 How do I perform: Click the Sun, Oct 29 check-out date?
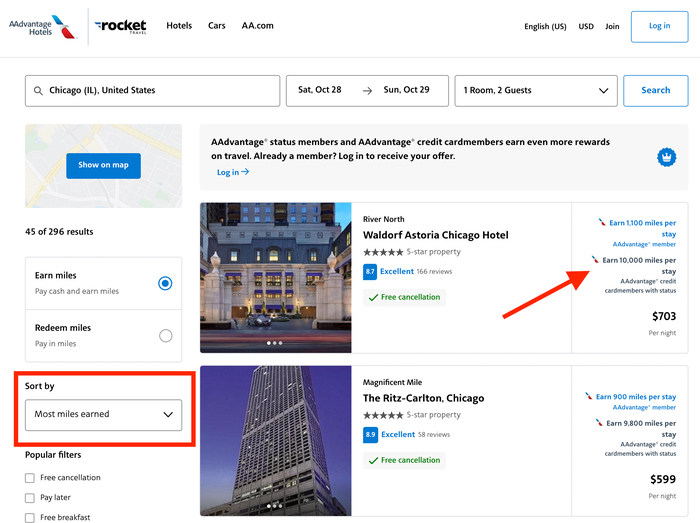click(x=406, y=90)
